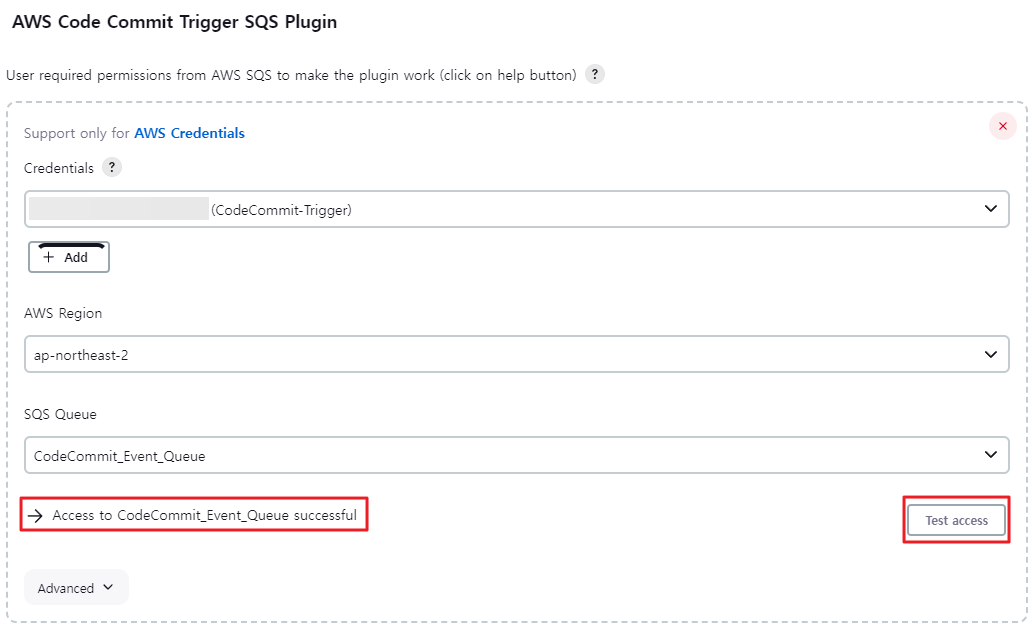
Task: Remove this SQS queue configuration block
Action: click(1002, 126)
